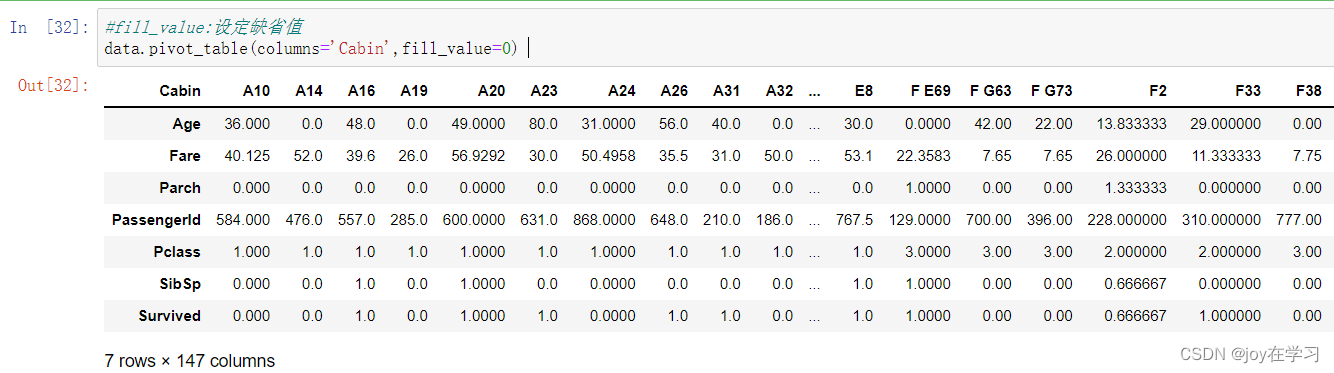
Task: Click the code input cell with pivot_table
Action: [x=715, y=38]
